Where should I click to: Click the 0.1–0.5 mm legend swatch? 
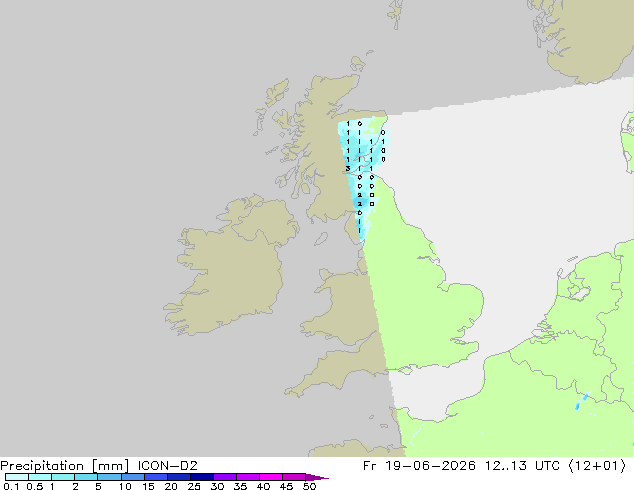17,477
